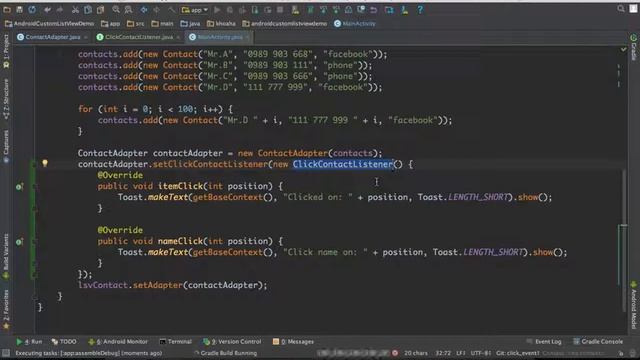Close the ClickContactListener.java tab
Image resolution: width=640 pixels, height=360 pixels.
point(178,37)
